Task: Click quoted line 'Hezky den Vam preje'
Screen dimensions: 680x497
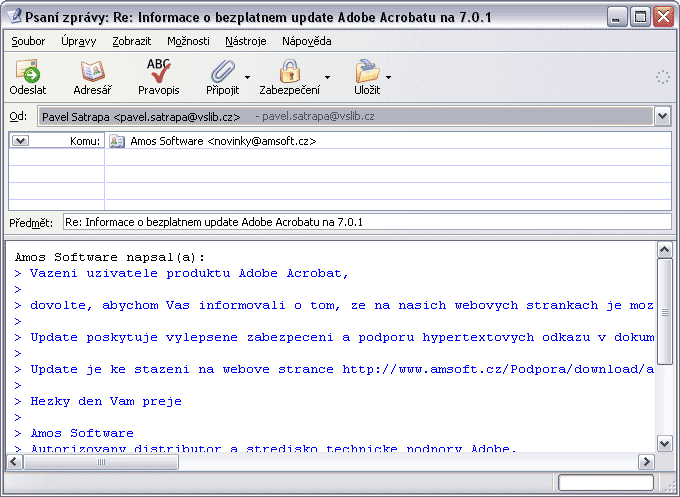Action: pos(106,401)
